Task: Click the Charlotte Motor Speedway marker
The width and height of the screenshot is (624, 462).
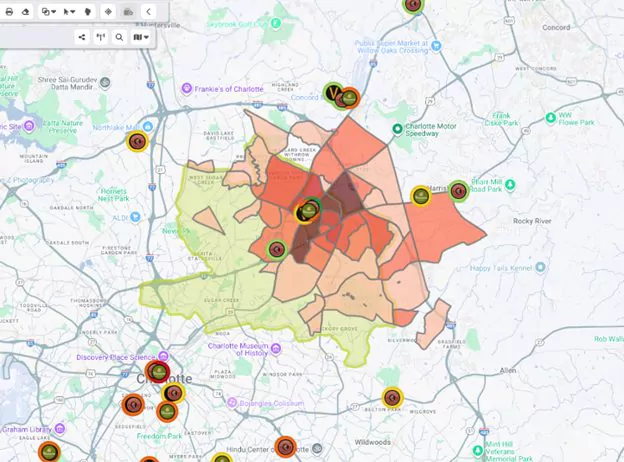Action: pos(397,129)
